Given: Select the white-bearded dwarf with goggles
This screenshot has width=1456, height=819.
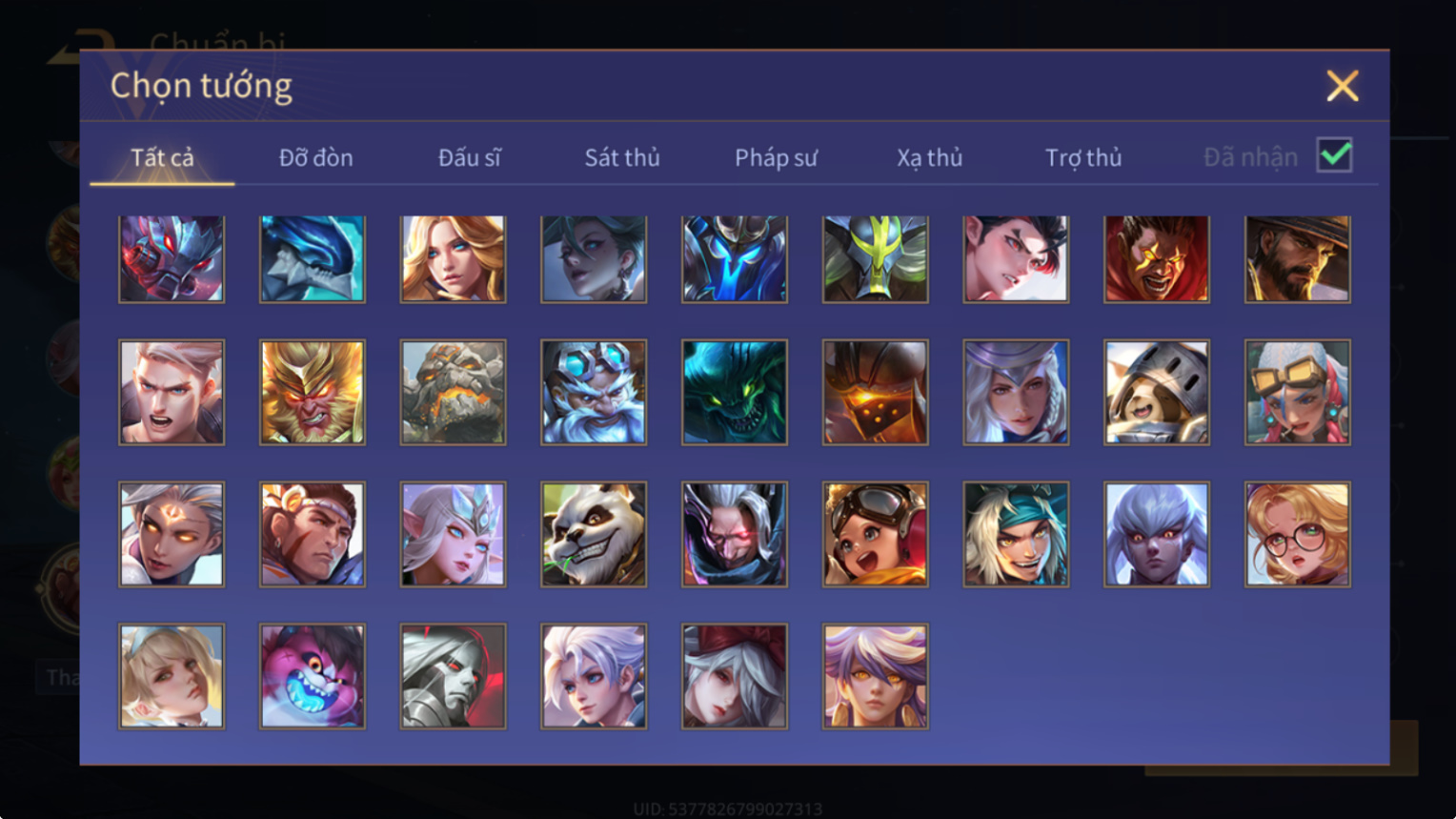Looking at the screenshot, I should coord(594,392).
